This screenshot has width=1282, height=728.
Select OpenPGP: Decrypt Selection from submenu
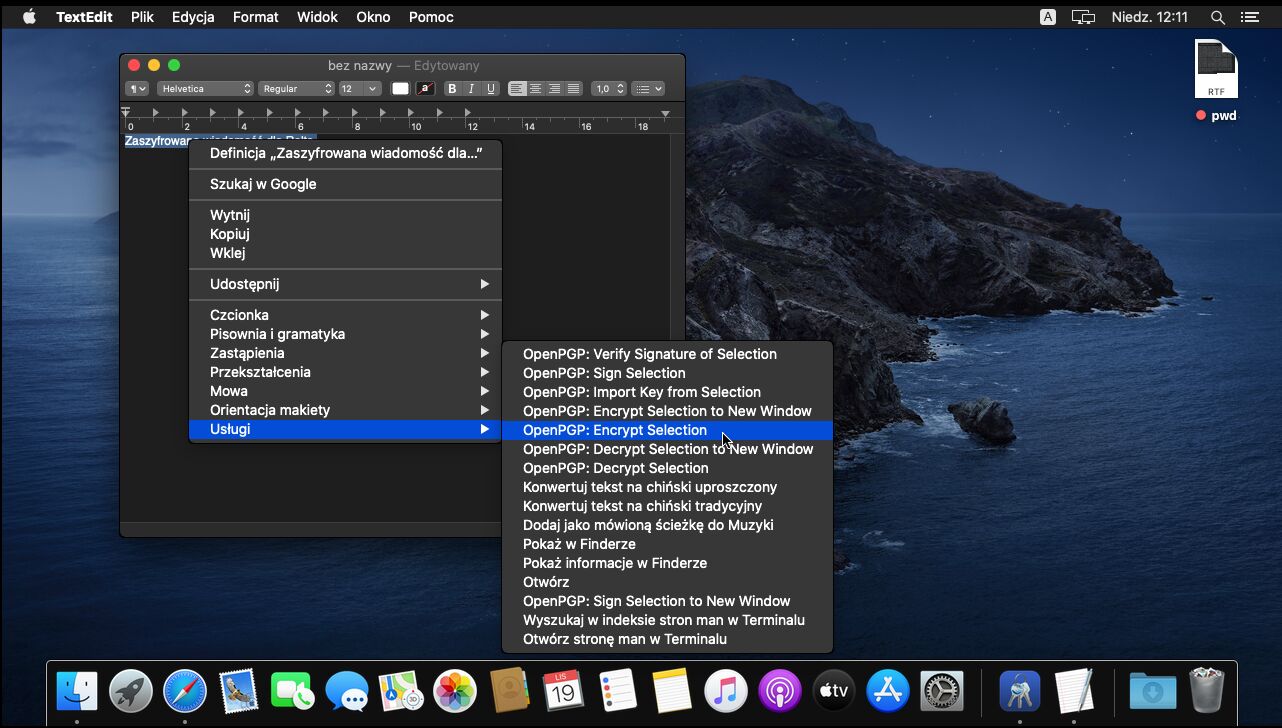[x=615, y=468]
